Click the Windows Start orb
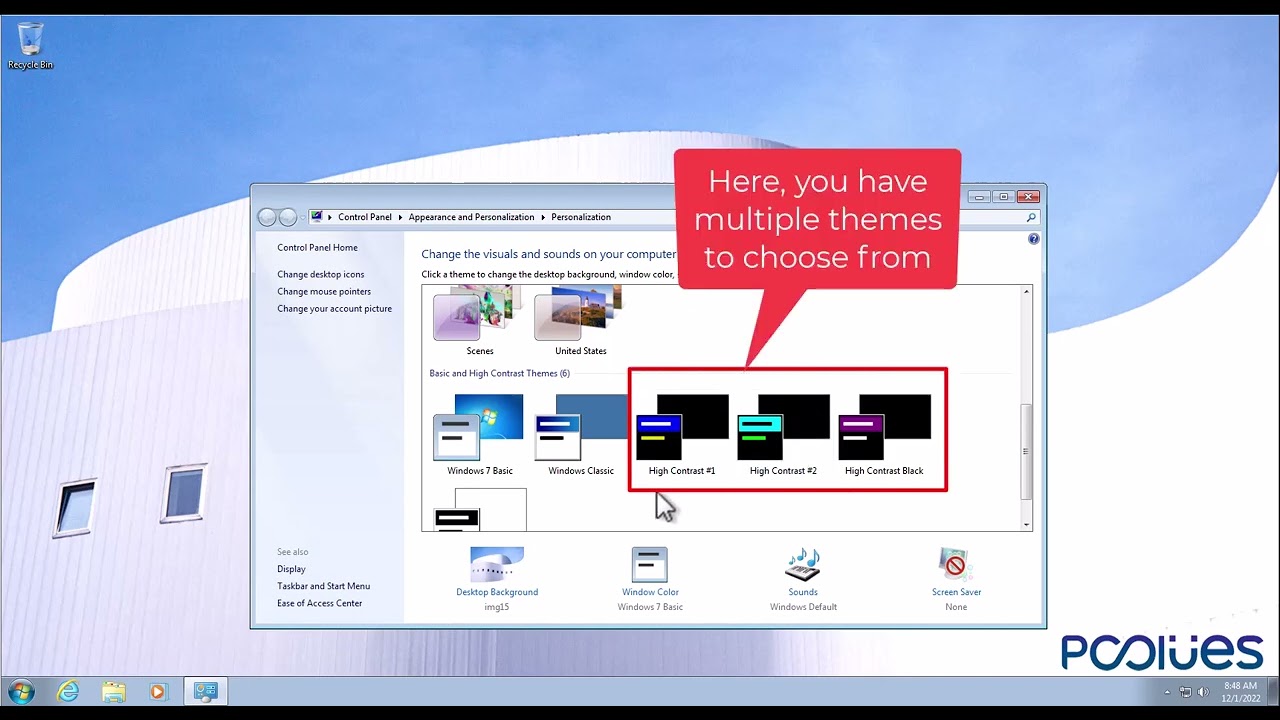Viewport: 1280px width, 720px height. coord(21,691)
